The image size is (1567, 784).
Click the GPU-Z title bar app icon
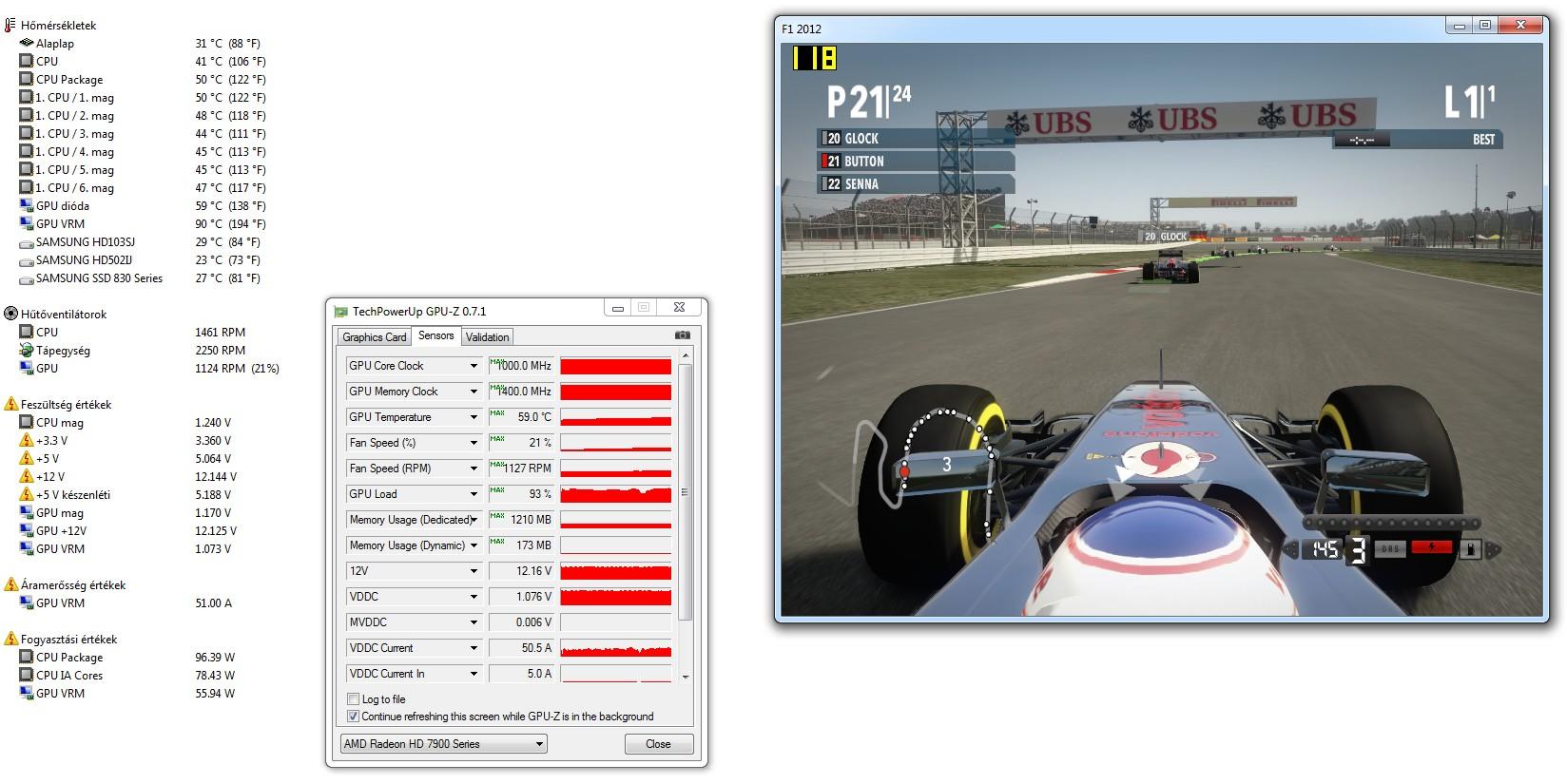[341, 312]
